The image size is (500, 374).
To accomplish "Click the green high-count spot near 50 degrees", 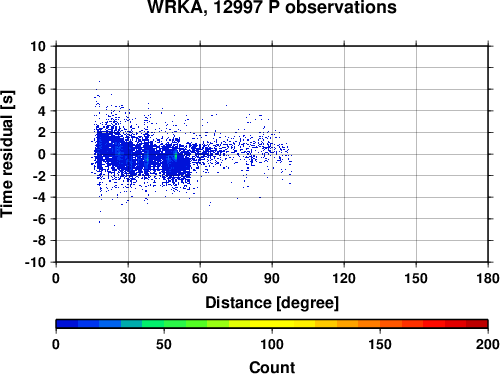I will coord(176,156).
